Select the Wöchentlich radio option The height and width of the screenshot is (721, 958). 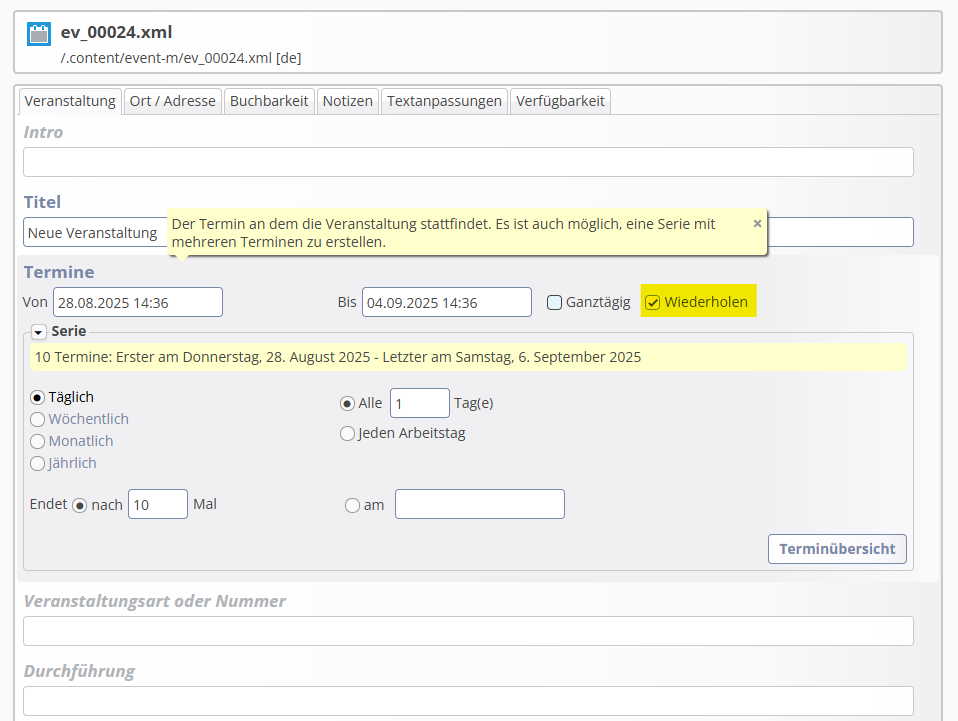click(x=37, y=420)
